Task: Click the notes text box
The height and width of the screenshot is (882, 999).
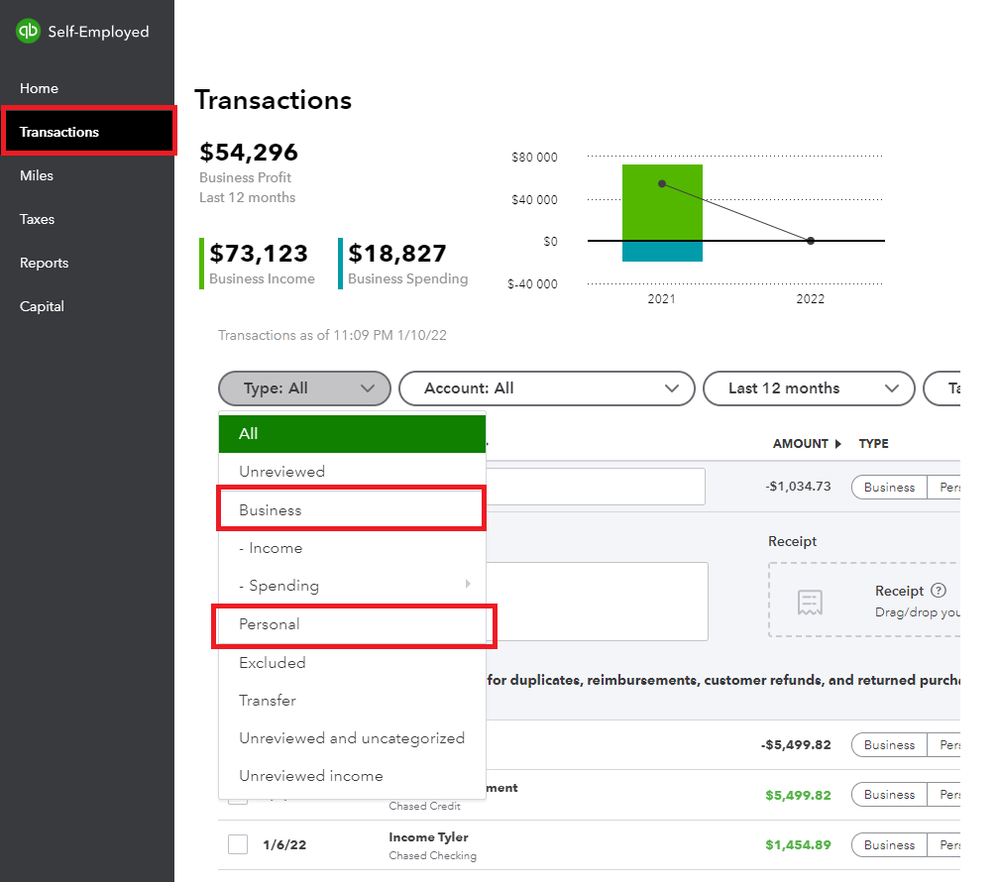Action: coord(597,601)
